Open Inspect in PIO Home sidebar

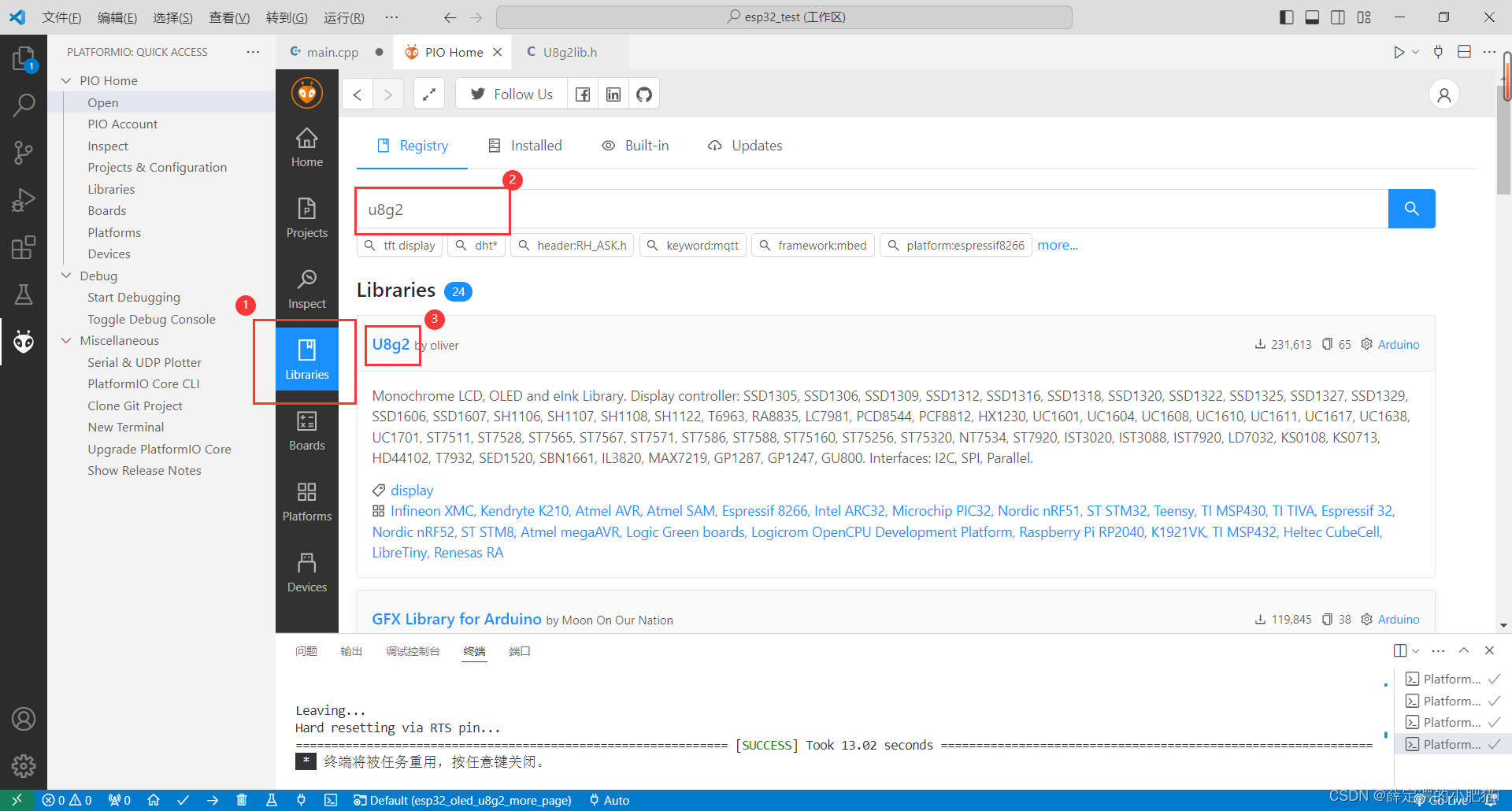(x=307, y=289)
